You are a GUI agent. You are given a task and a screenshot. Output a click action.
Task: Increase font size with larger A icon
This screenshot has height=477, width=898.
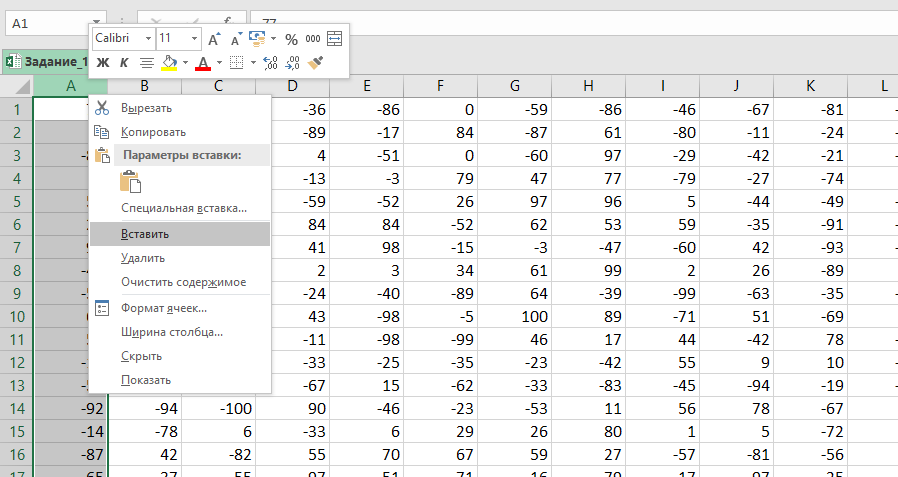pos(214,39)
